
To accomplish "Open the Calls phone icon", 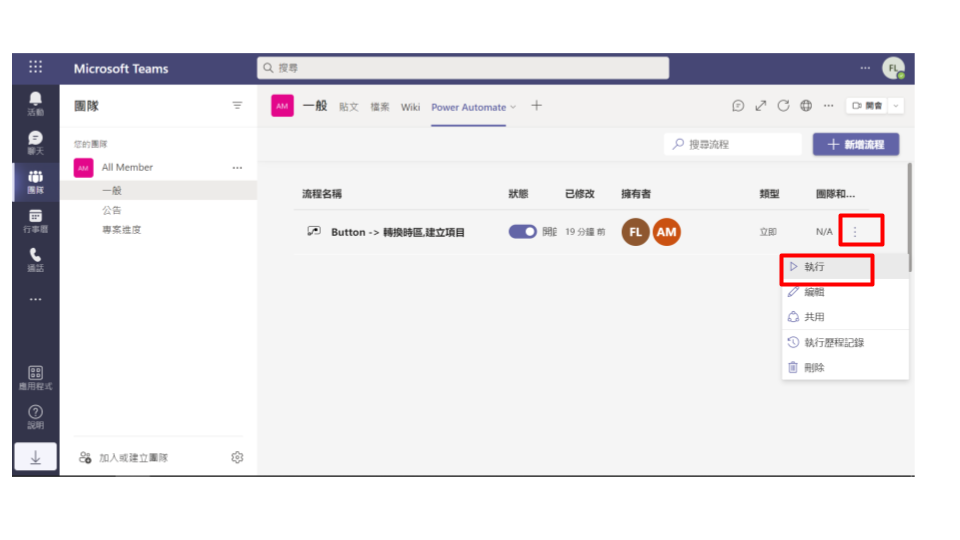I will point(36,260).
